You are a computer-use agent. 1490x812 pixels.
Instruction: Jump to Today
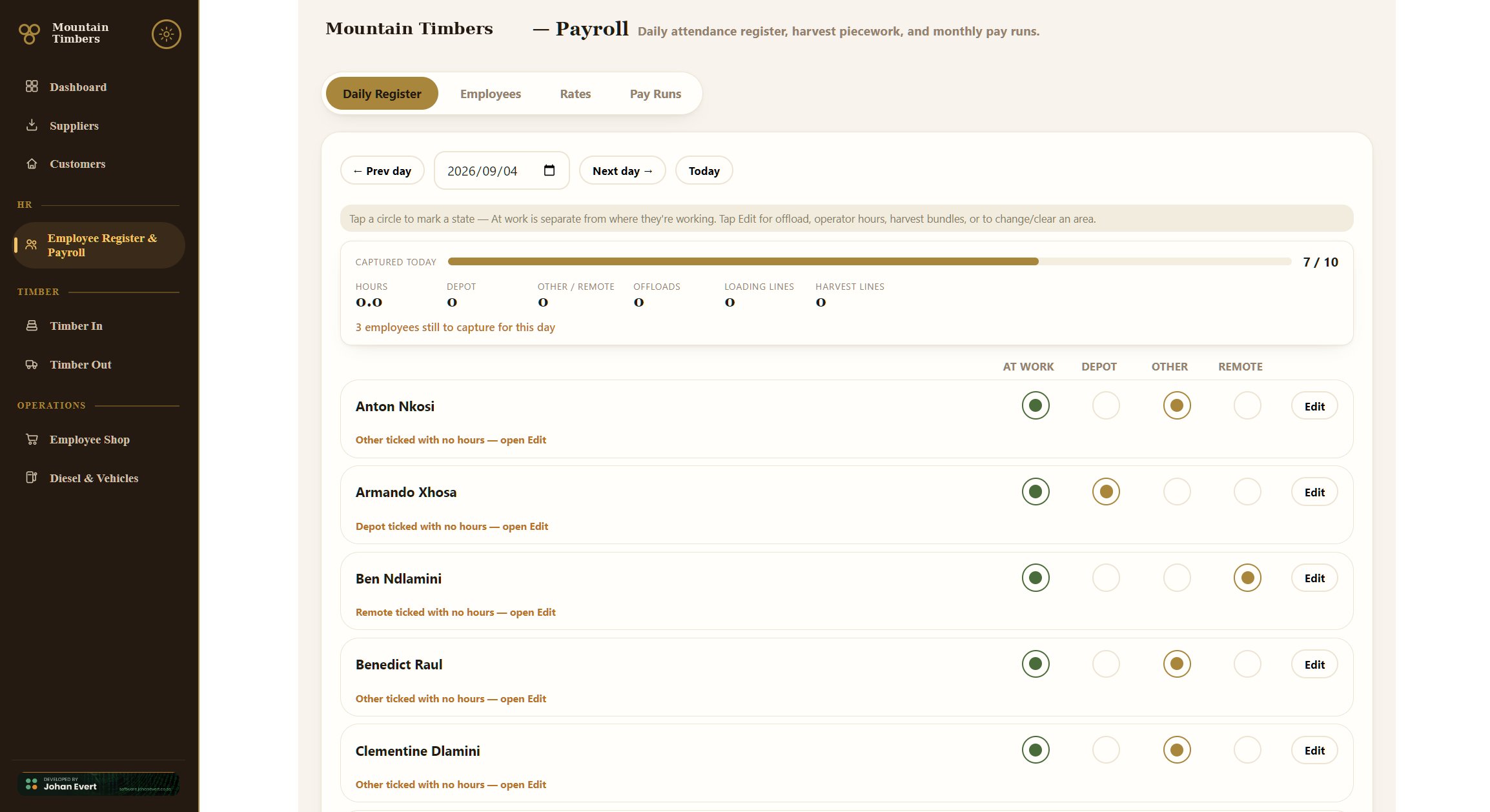(704, 170)
